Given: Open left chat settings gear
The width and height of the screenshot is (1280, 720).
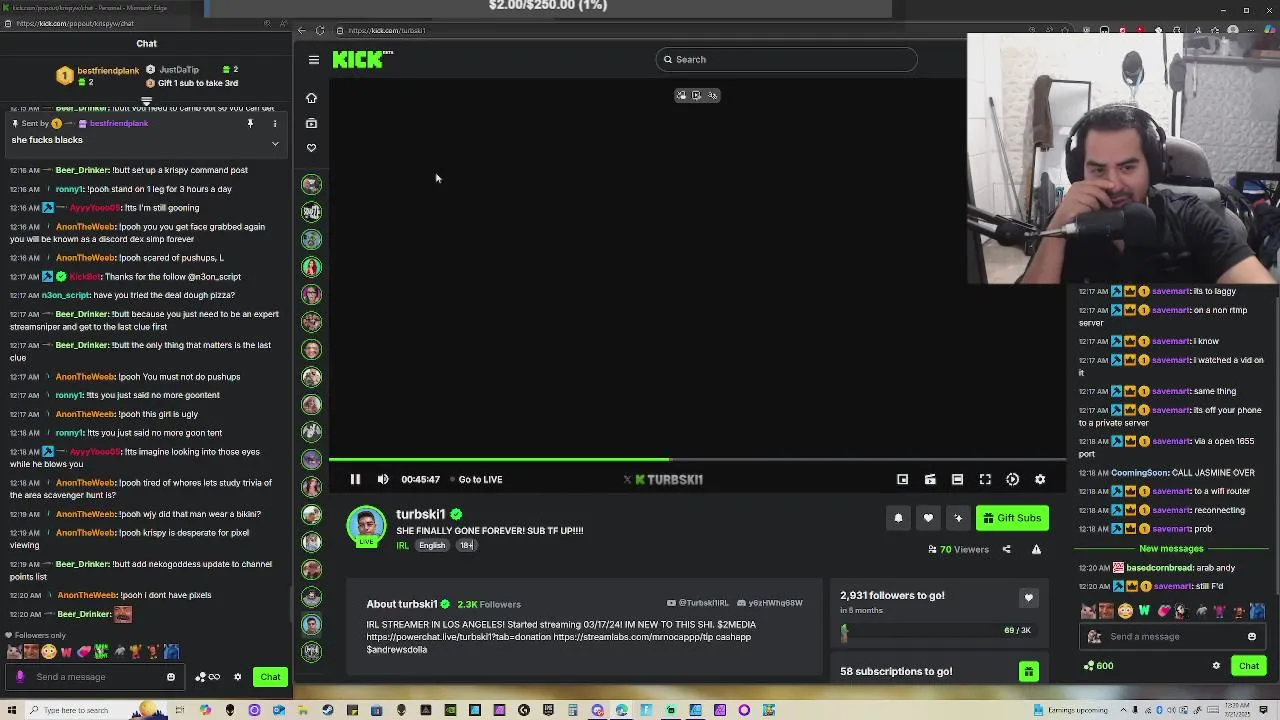Looking at the screenshot, I should tap(237, 677).
